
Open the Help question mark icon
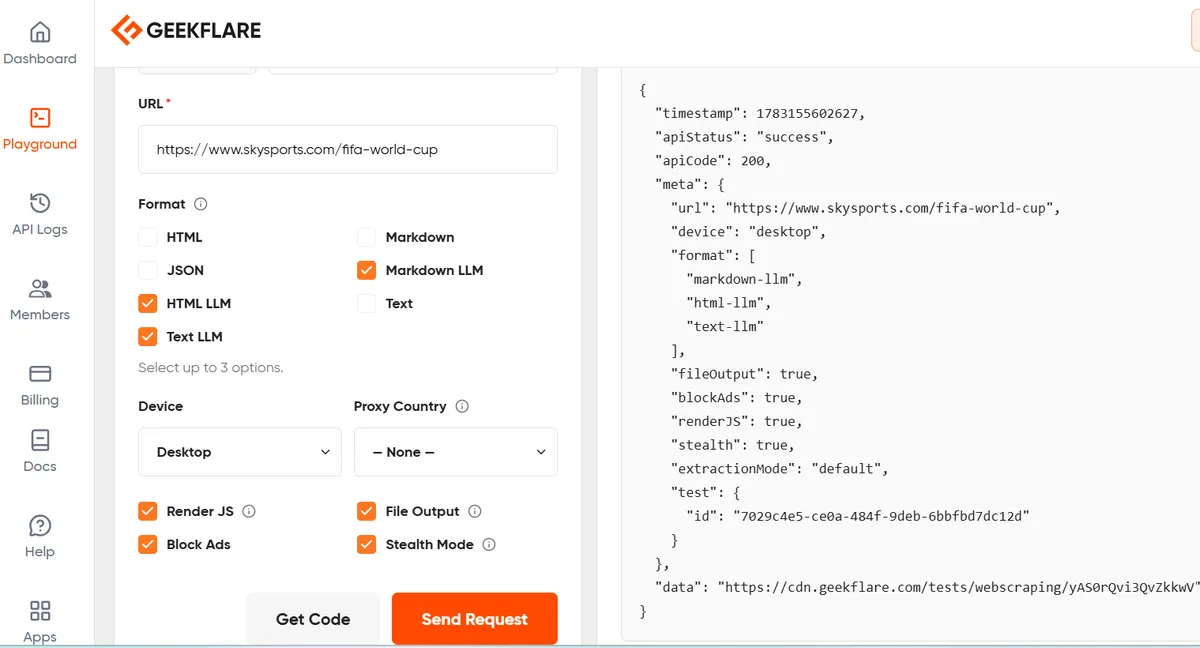tap(40, 525)
